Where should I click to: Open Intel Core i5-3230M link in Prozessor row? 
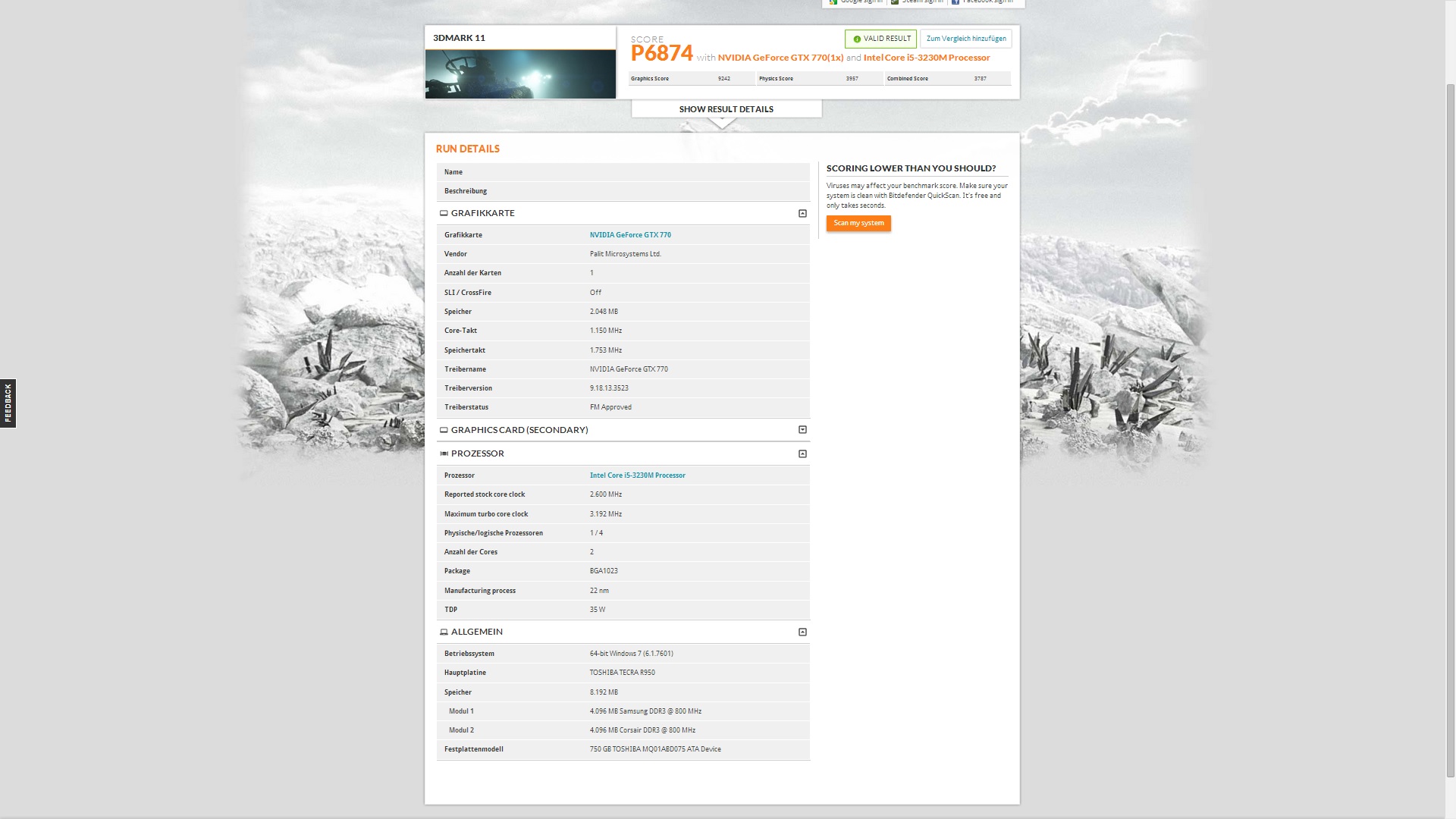pyautogui.click(x=637, y=475)
